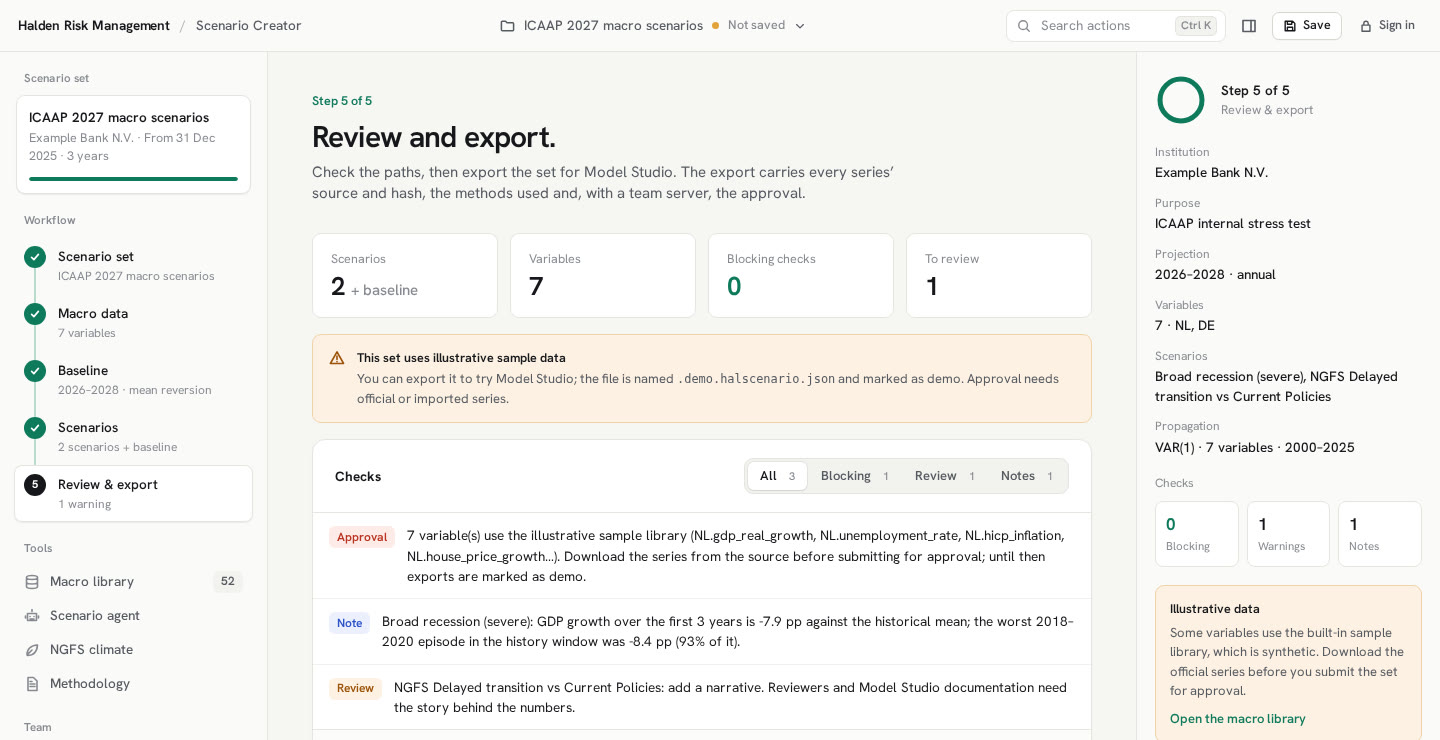Click the Variables summary card showing 7
Screen dimensions: 1440x740
click(603, 276)
